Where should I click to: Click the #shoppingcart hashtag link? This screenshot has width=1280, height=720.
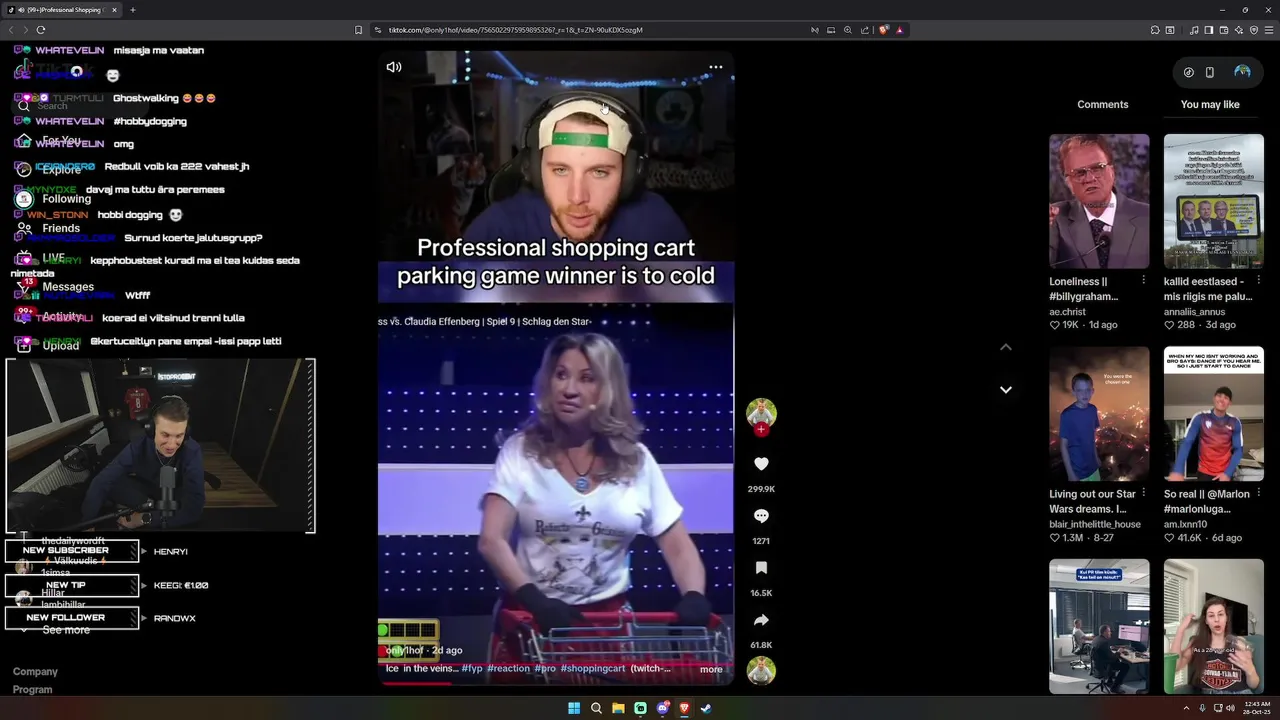593,668
